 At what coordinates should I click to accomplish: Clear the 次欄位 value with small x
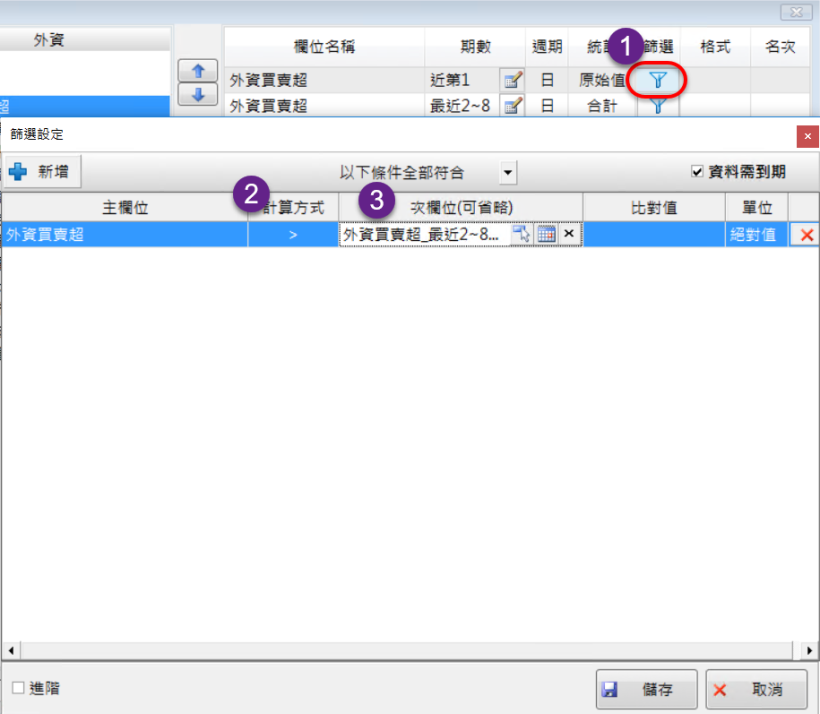click(568, 234)
